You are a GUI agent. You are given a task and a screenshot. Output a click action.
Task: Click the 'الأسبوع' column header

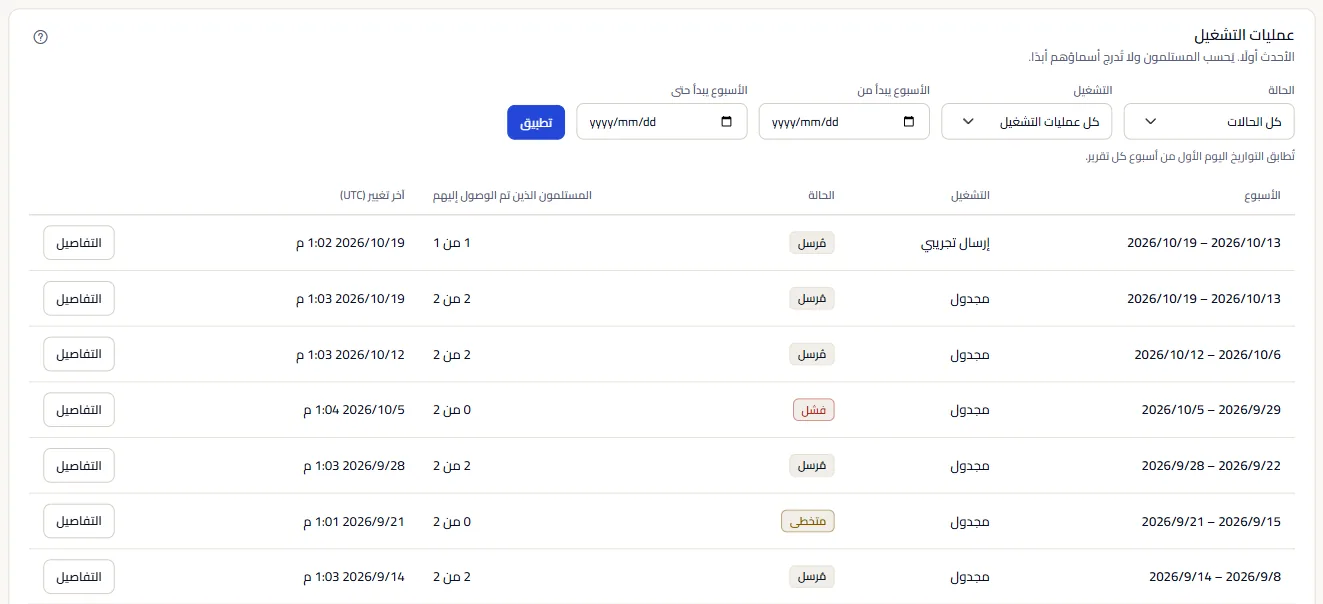(1262, 195)
